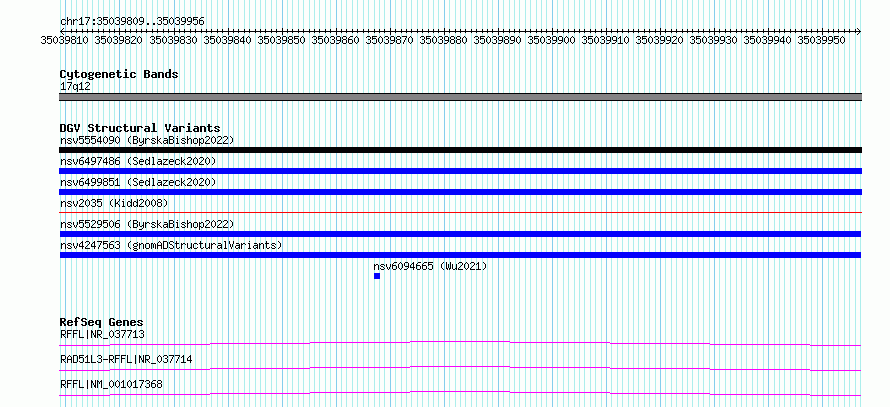The height and width of the screenshot is (407, 890).
Task: Open variant nsv4247563 (gnomADStructuralVariants) label
Action: 171,245
